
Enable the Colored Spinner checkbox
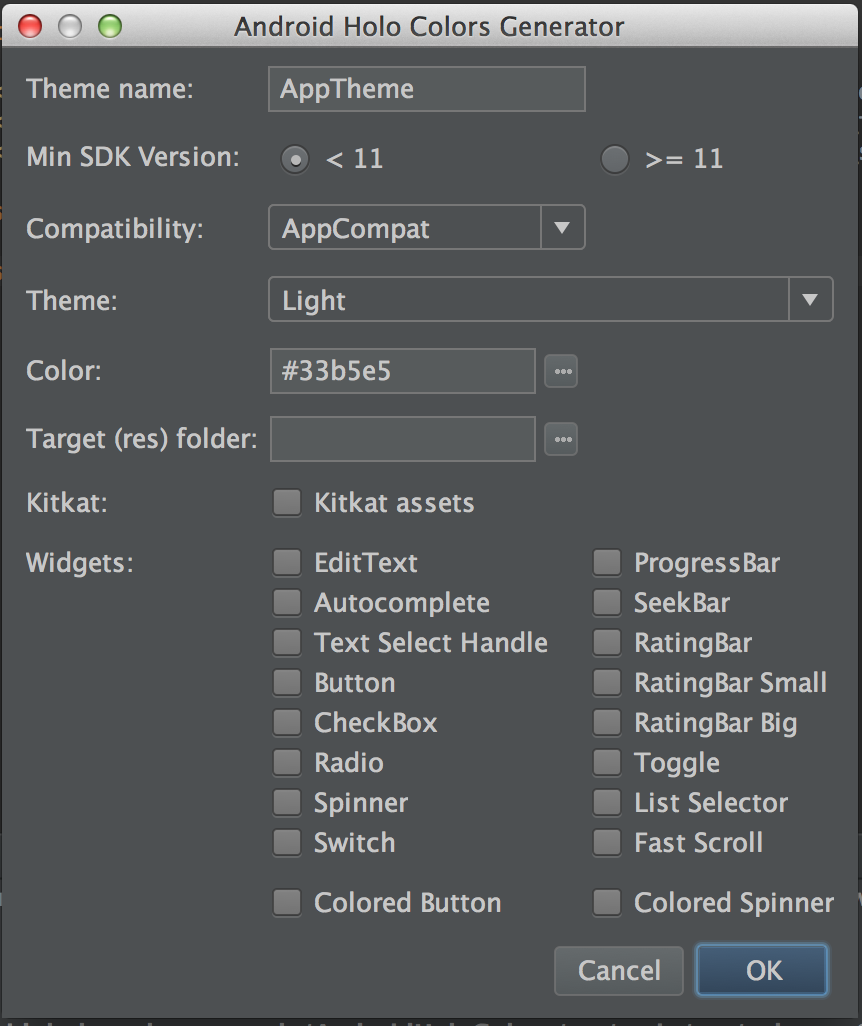[607, 903]
